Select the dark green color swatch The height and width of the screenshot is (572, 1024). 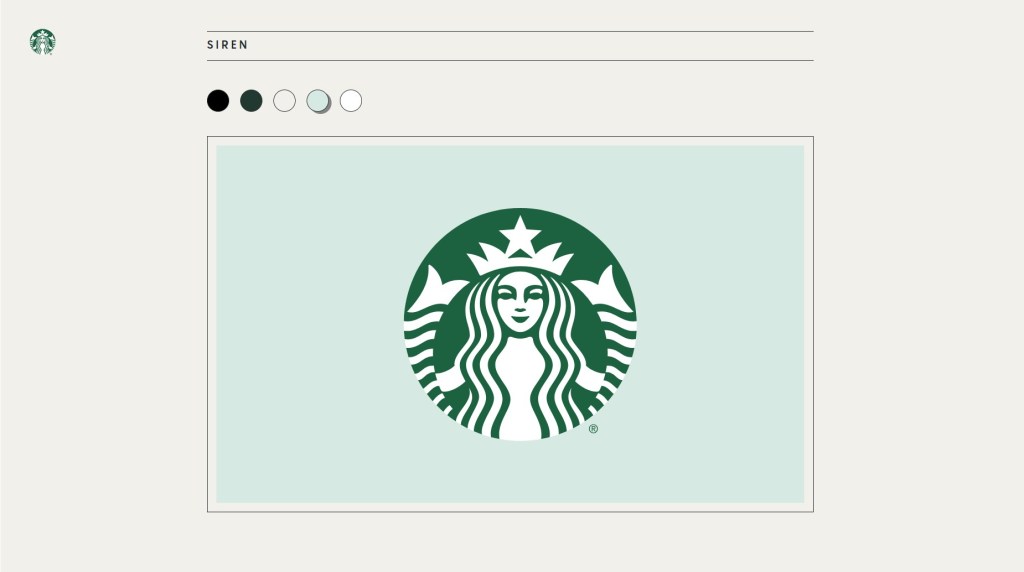tap(251, 101)
